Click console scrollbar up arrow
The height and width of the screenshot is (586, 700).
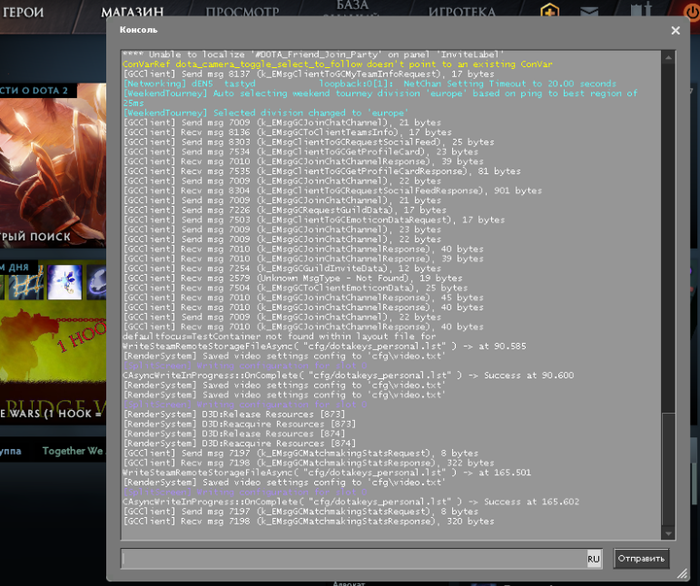[668, 58]
